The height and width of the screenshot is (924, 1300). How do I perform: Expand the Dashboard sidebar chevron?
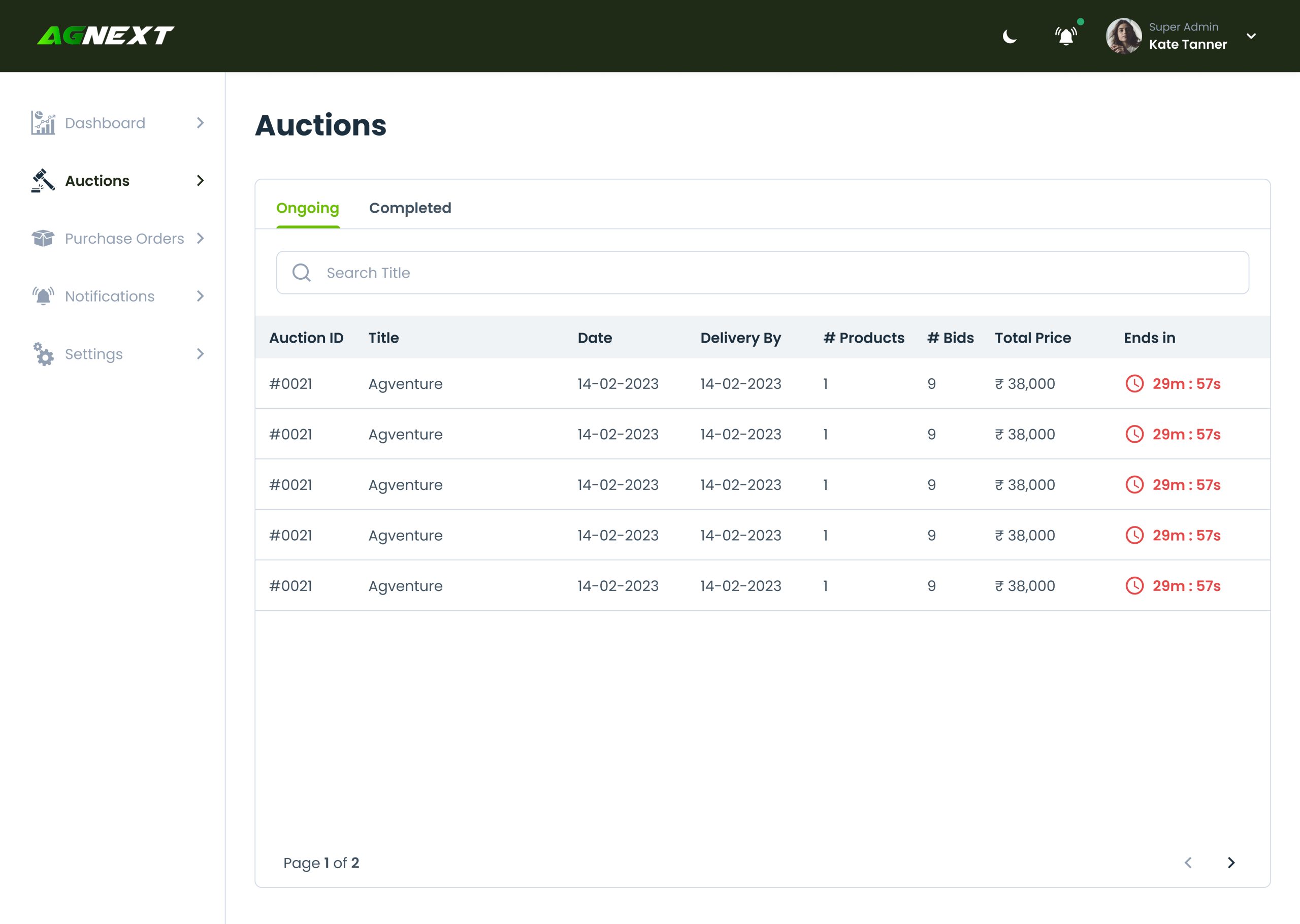tap(200, 123)
